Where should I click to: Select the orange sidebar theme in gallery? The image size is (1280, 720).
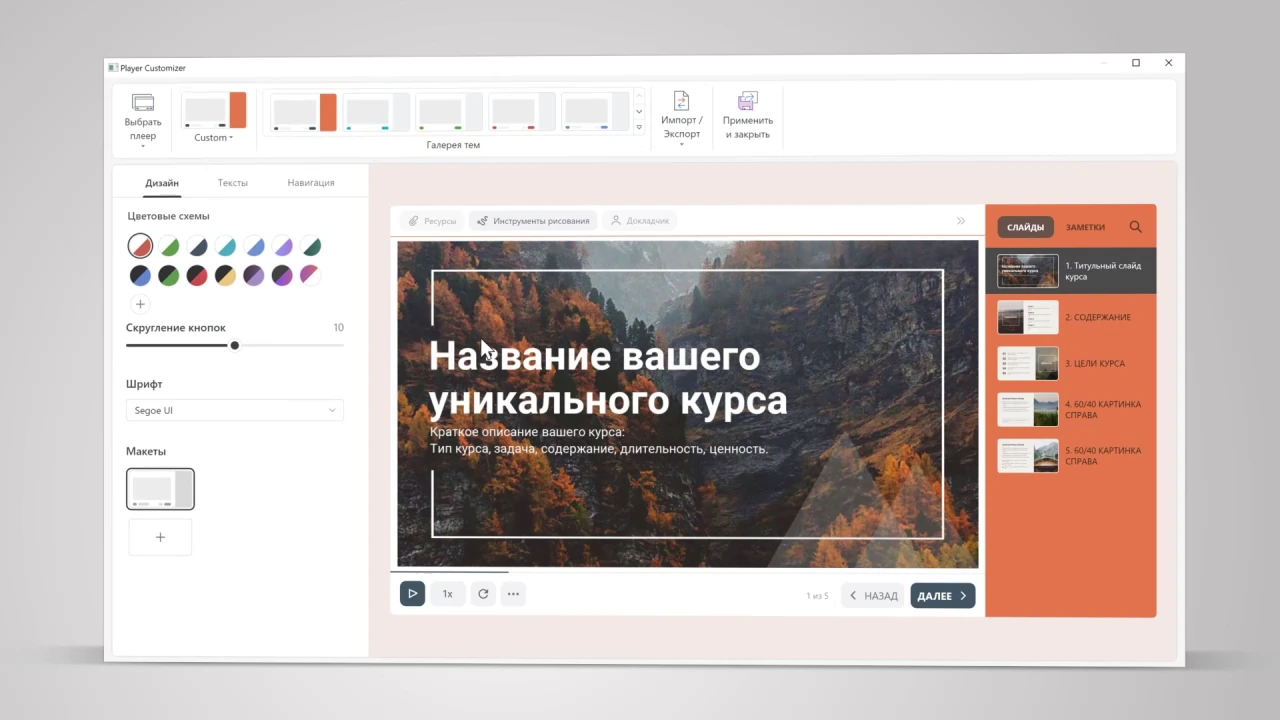click(x=304, y=112)
